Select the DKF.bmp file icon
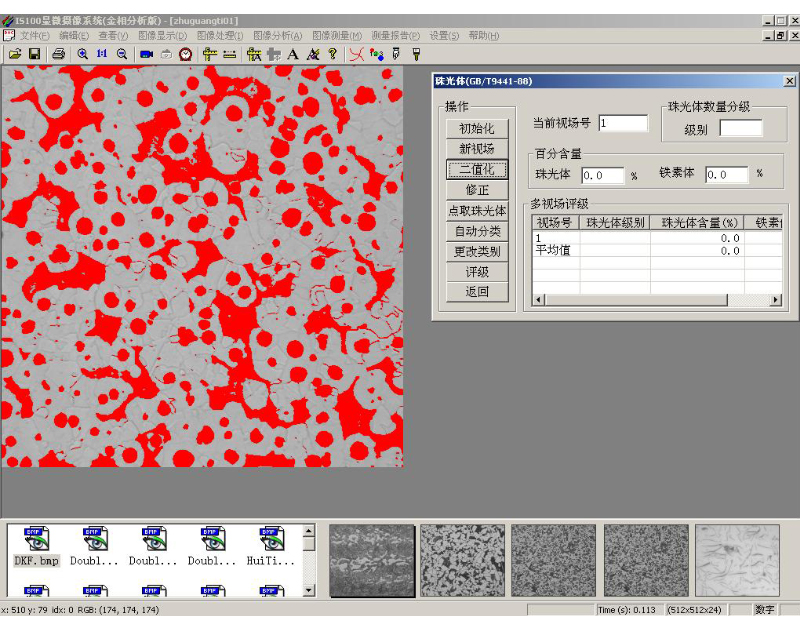Screen dimensions: 800x630 click(x=36, y=546)
